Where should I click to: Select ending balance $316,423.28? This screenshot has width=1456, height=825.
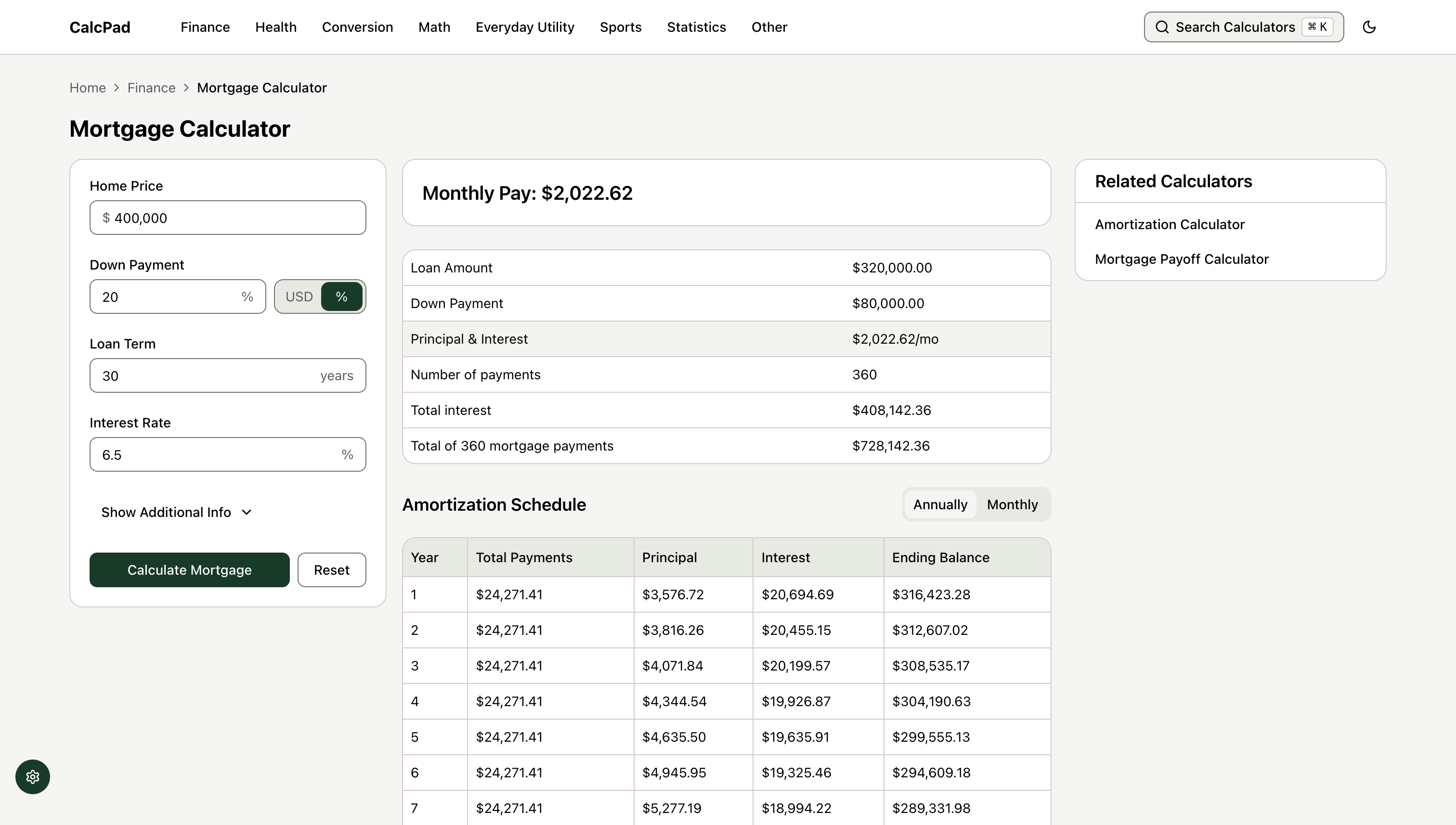pyautogui.click(x=931, y=595)
